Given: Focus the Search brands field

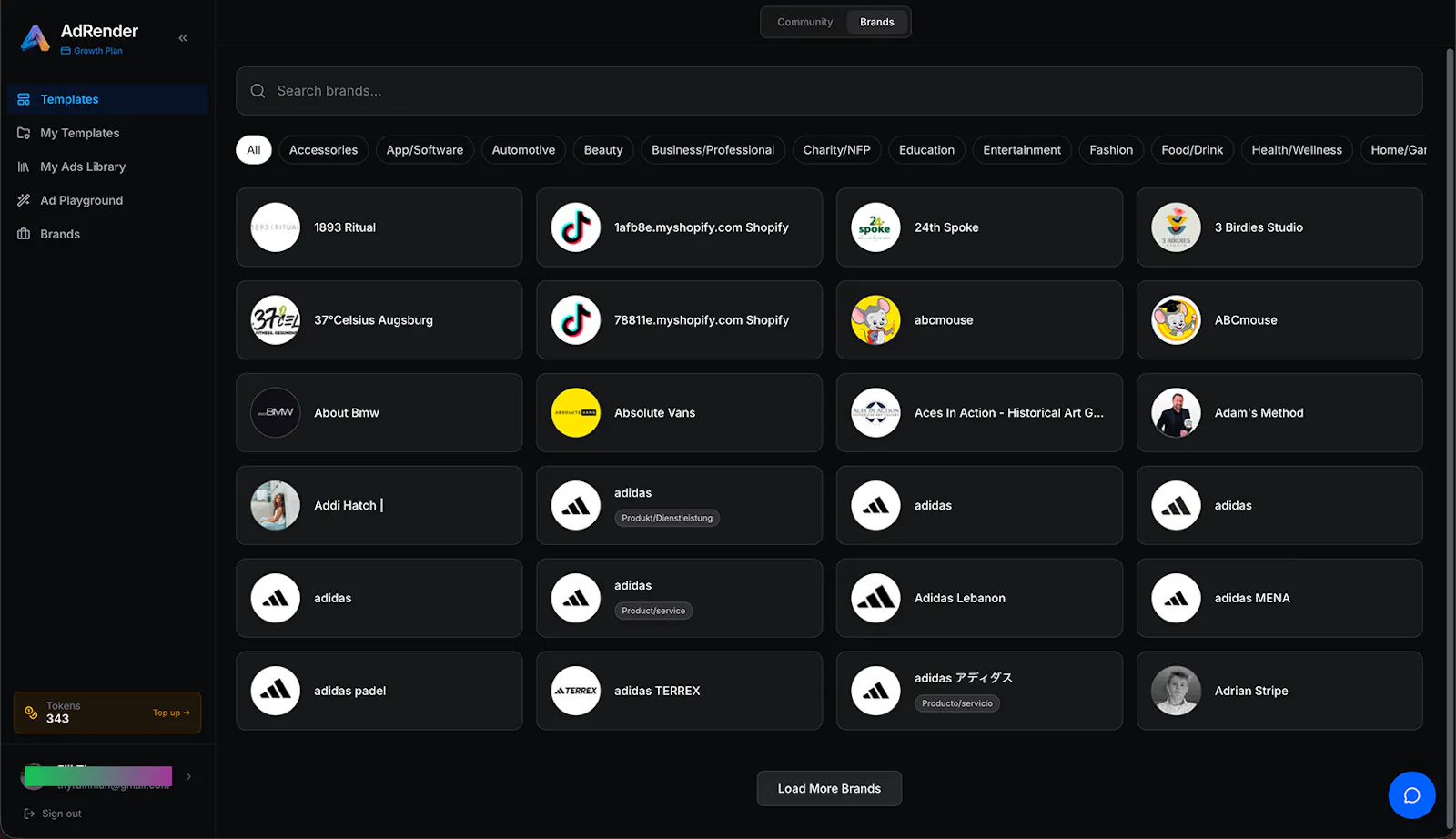Looking at the screenshot, I should point(829,91).
